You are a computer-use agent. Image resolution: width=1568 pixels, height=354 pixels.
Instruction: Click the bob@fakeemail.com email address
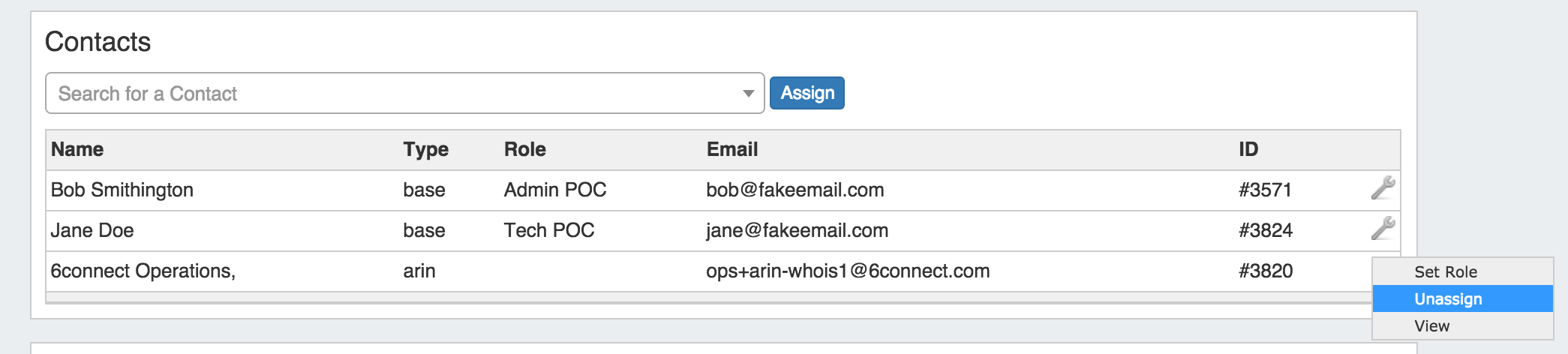click(x=795, y=190)
